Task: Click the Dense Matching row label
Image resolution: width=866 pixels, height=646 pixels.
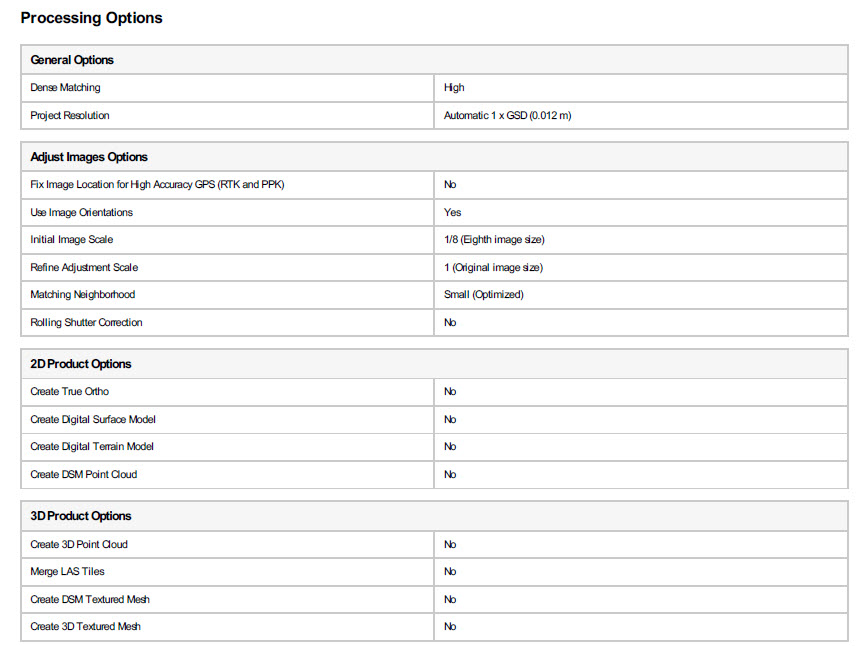Action: click(65, 88)
